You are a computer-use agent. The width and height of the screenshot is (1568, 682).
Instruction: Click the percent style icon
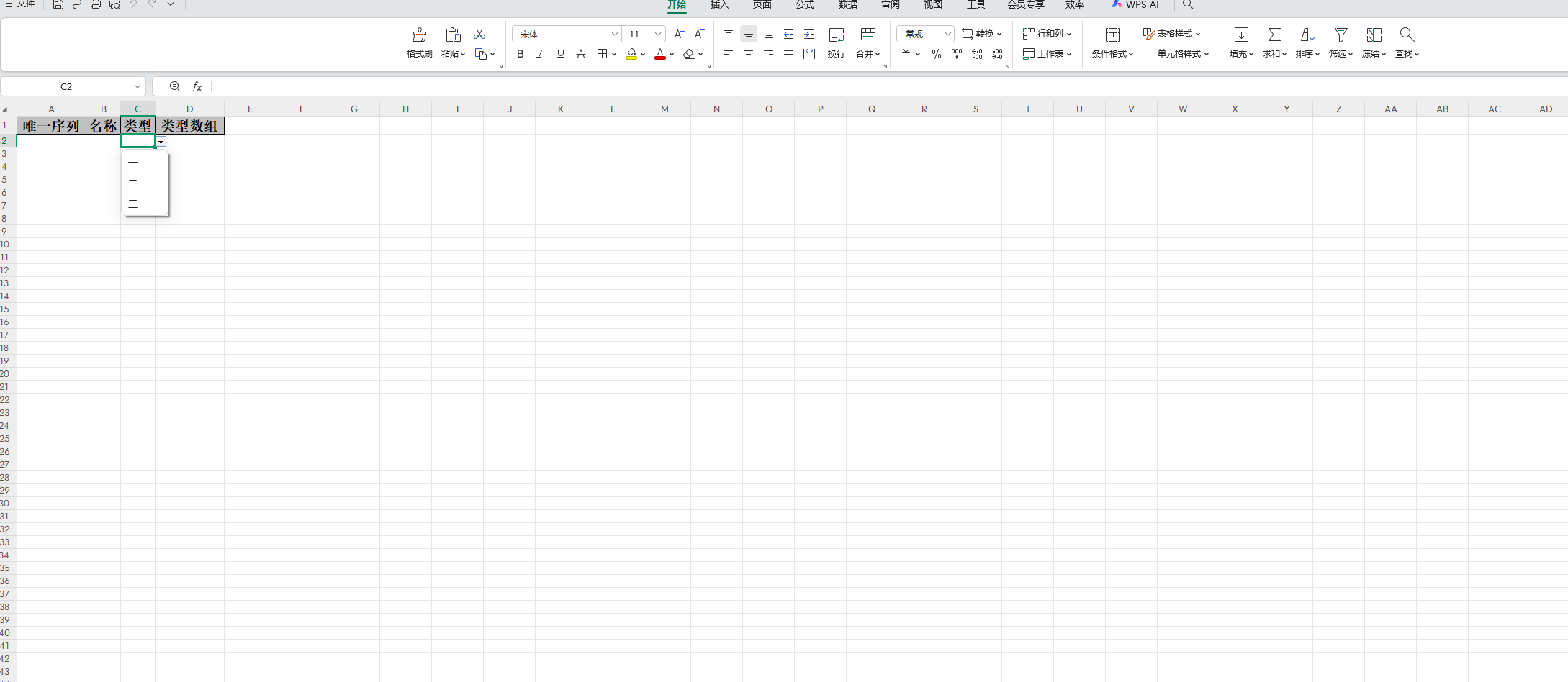click(937, 54)
